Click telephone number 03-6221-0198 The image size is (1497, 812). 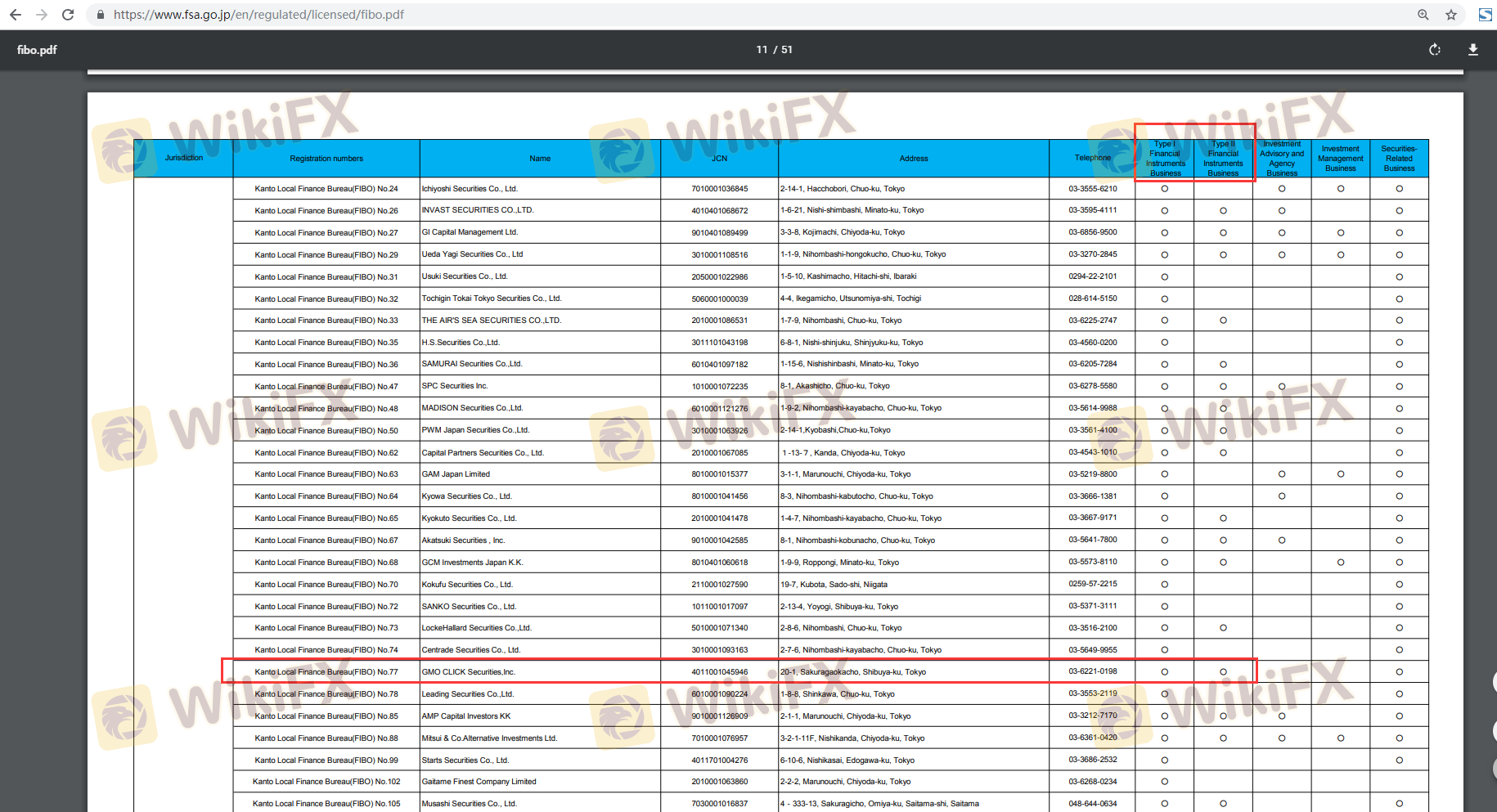pyautogui.click(x=1092, y=671)
